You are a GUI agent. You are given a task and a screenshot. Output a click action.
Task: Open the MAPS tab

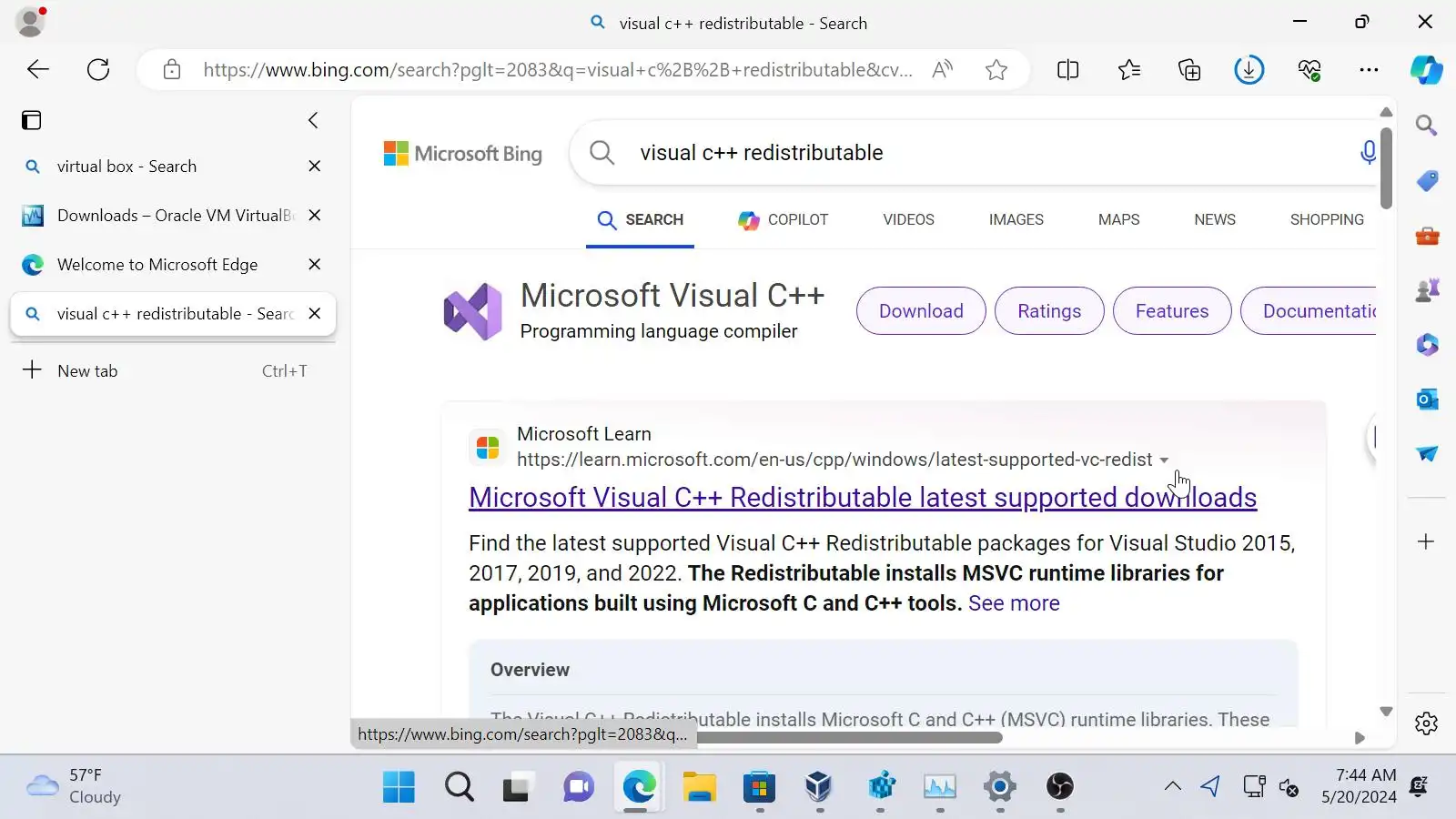pos(1118,219)
